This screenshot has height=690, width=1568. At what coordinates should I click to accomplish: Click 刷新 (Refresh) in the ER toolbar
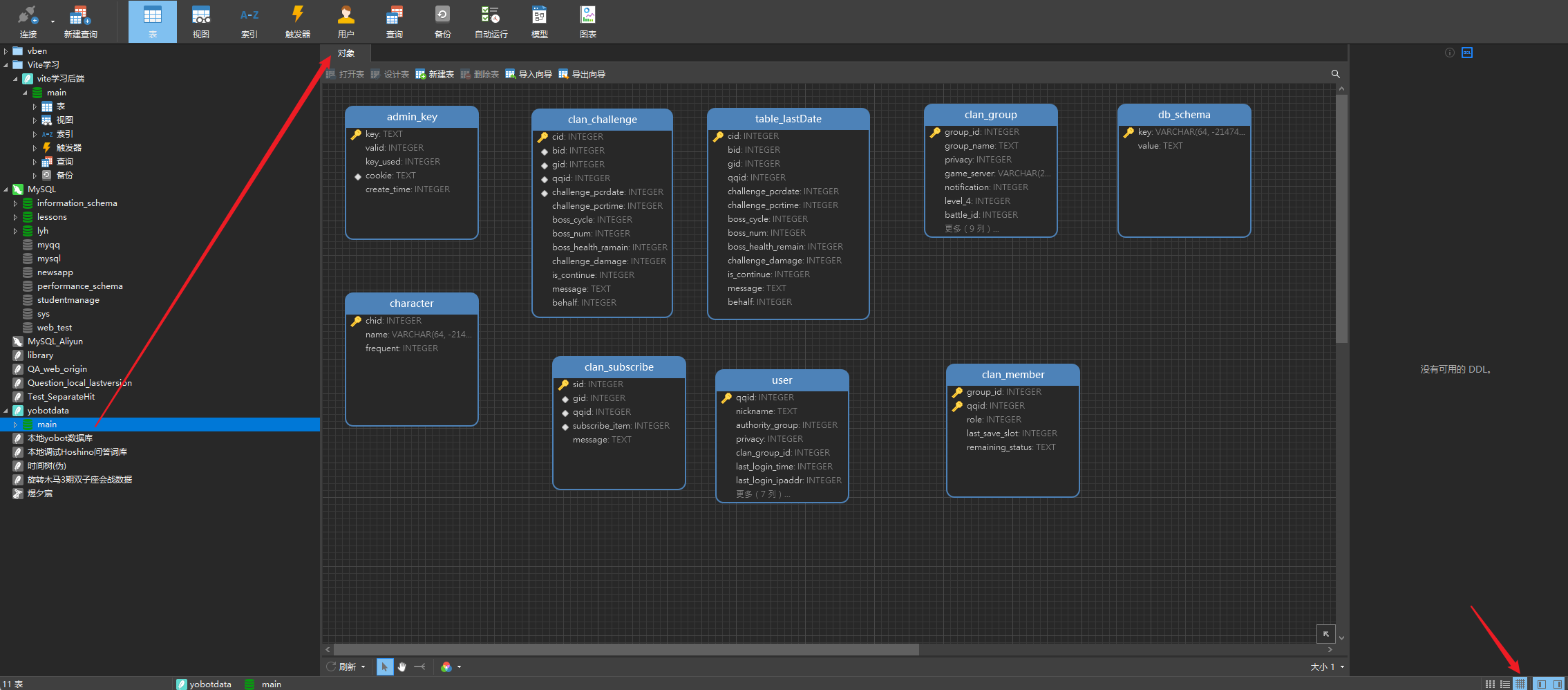(x=341, y=666)
